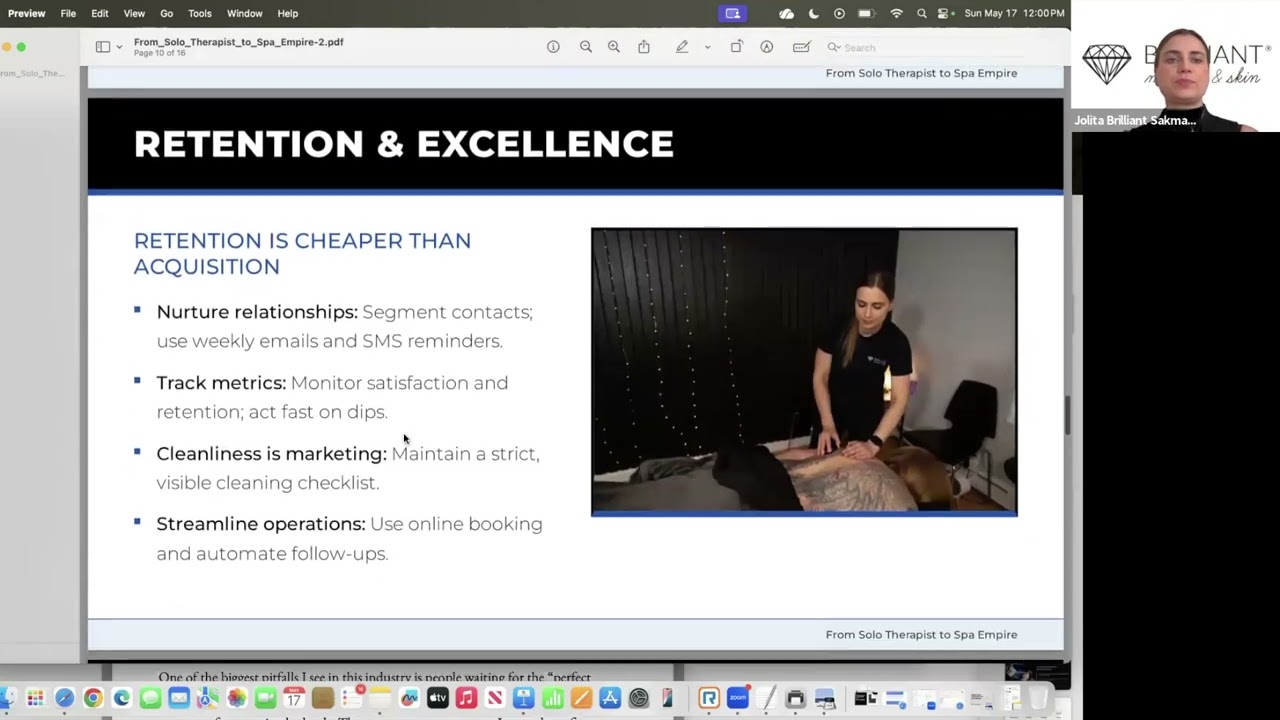Rotate the page with toolbar icon

pos(737,47)
